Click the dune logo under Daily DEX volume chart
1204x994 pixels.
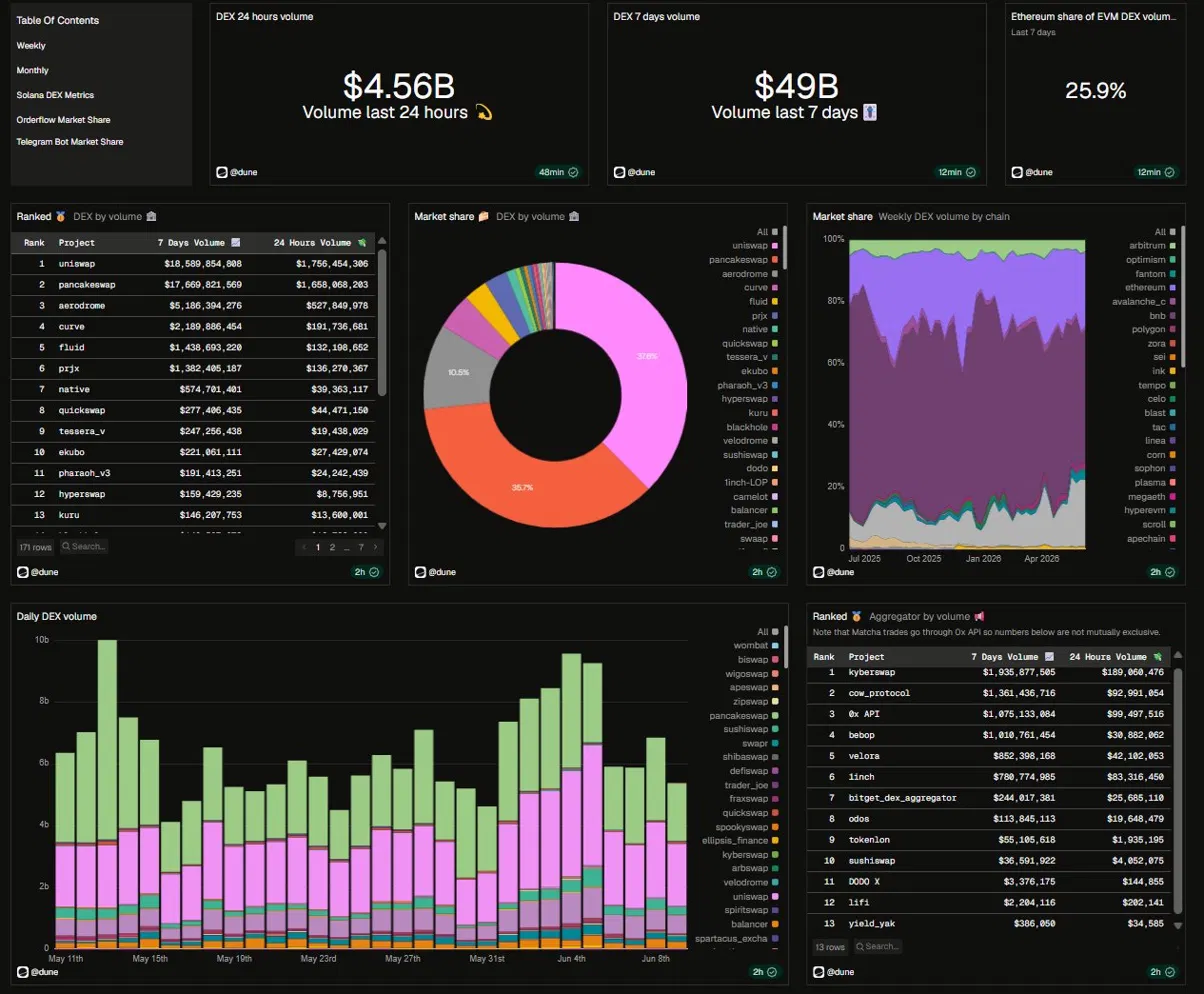[23, 971]
